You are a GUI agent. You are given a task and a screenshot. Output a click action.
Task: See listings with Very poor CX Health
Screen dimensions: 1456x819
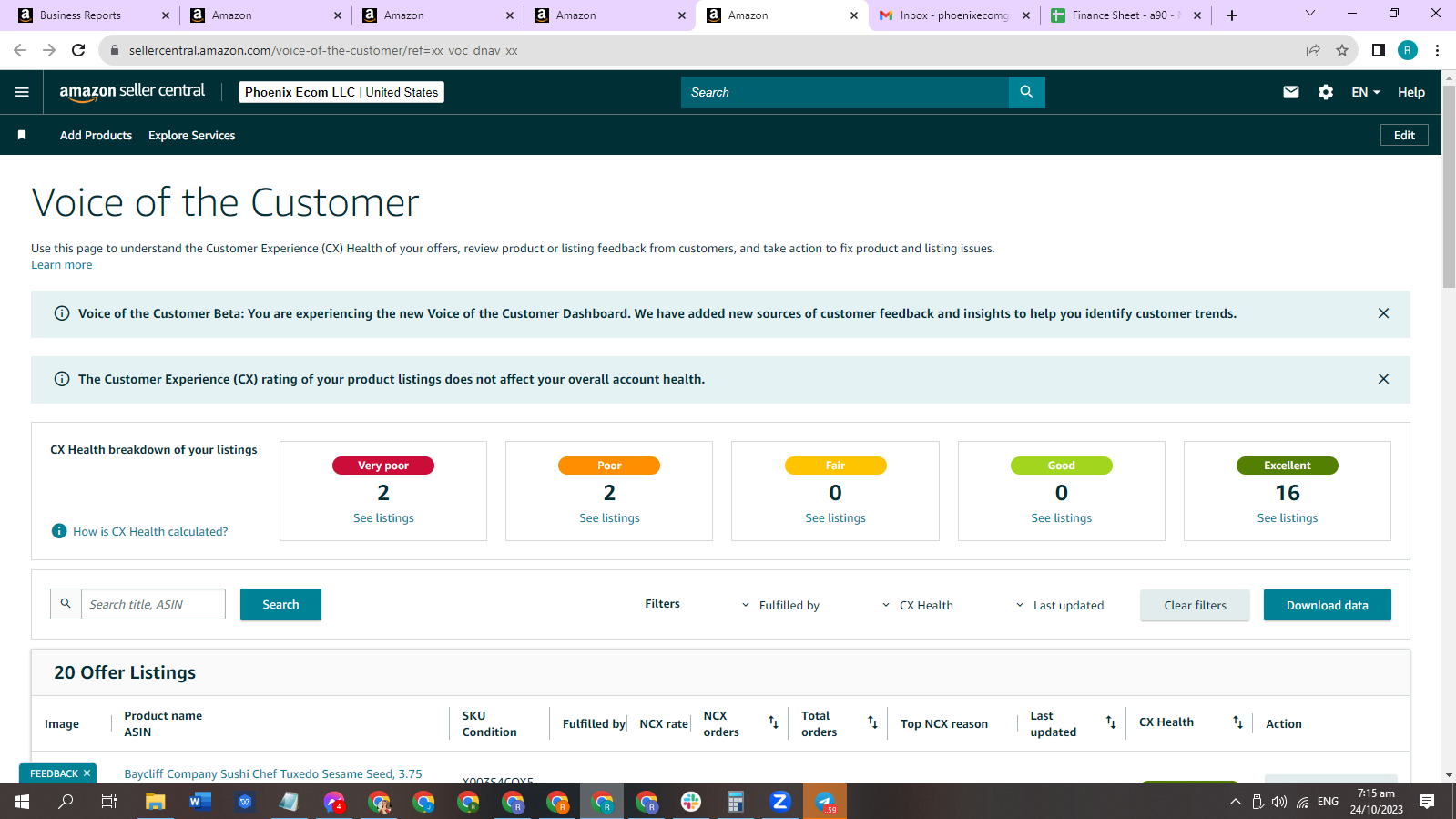pyautogui.click(x=383, y=517)
